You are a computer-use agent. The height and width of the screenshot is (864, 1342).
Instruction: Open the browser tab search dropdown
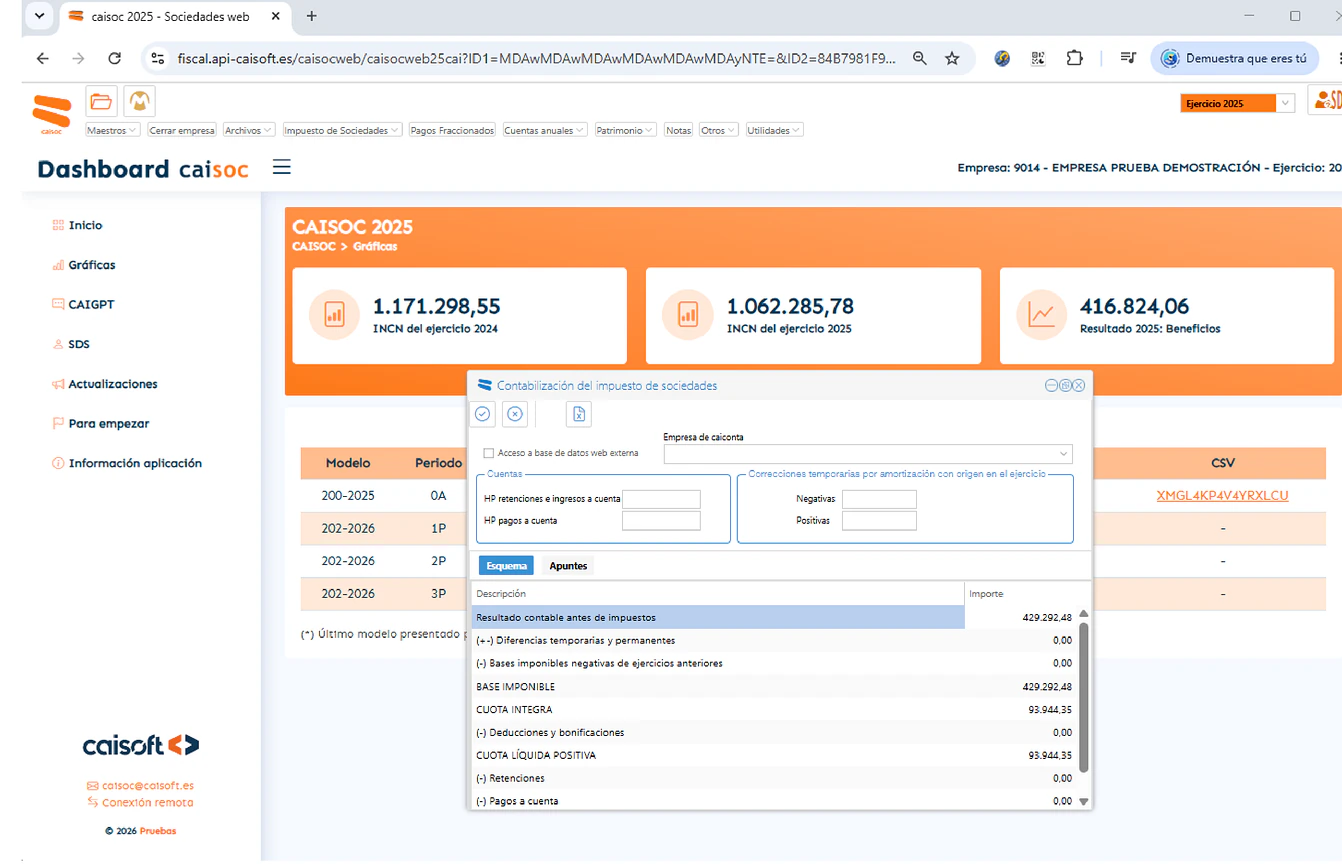(x=39, y=17)
